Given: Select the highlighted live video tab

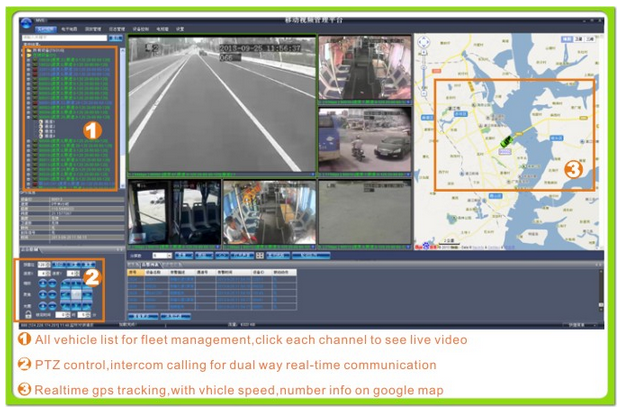Looking at the screenshot, I should tap(45, 30).
